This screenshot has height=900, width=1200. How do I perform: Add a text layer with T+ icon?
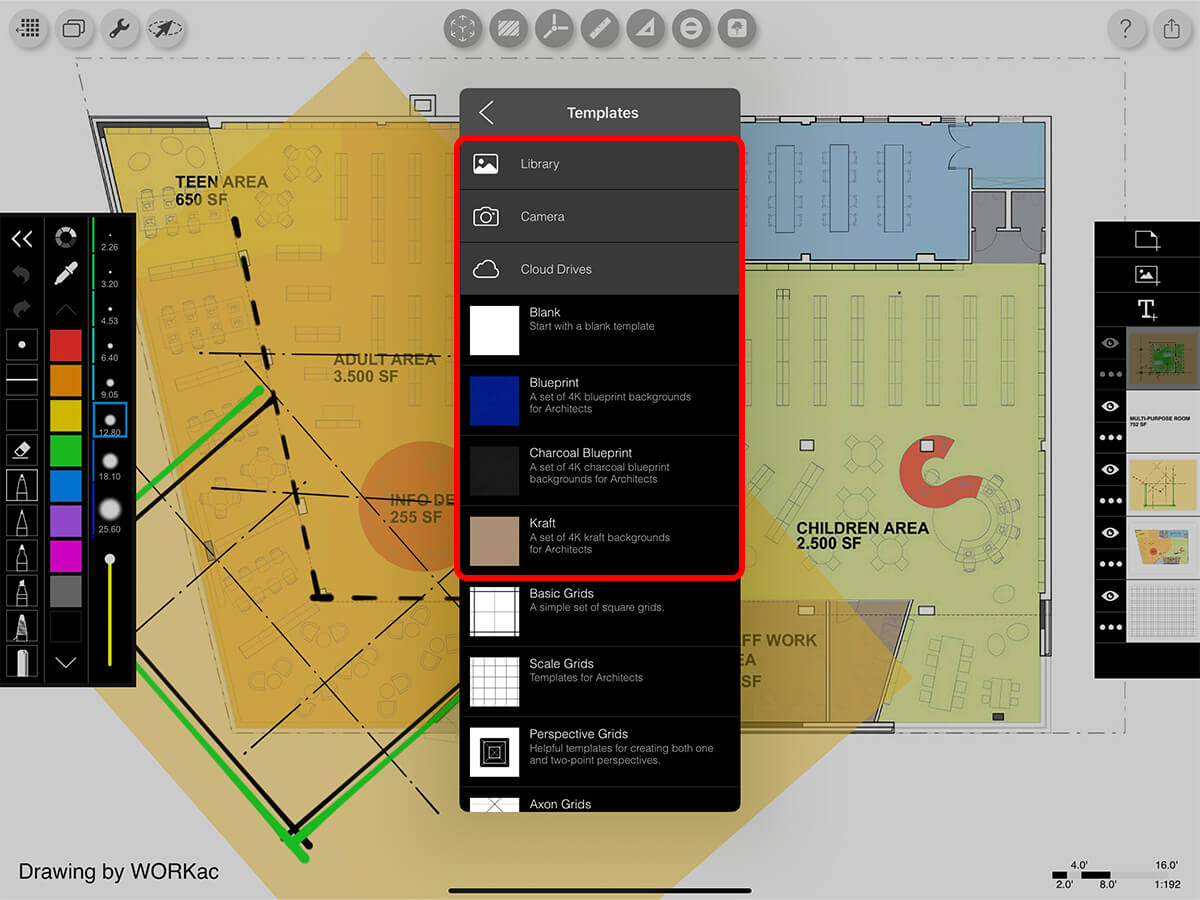pyautogui.click(x=1146, y=310)
